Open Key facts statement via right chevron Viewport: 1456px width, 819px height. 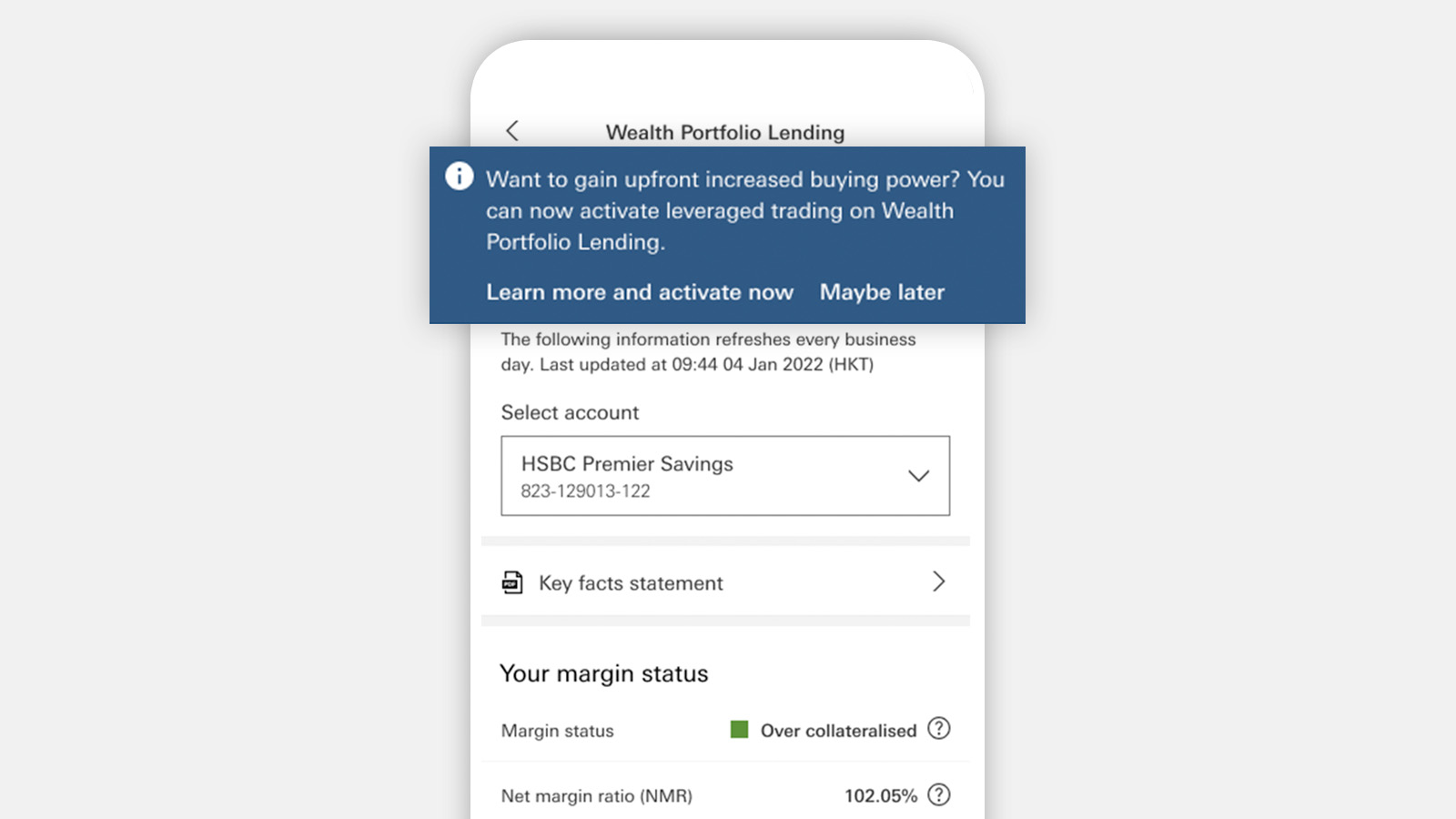coord(938,582)
